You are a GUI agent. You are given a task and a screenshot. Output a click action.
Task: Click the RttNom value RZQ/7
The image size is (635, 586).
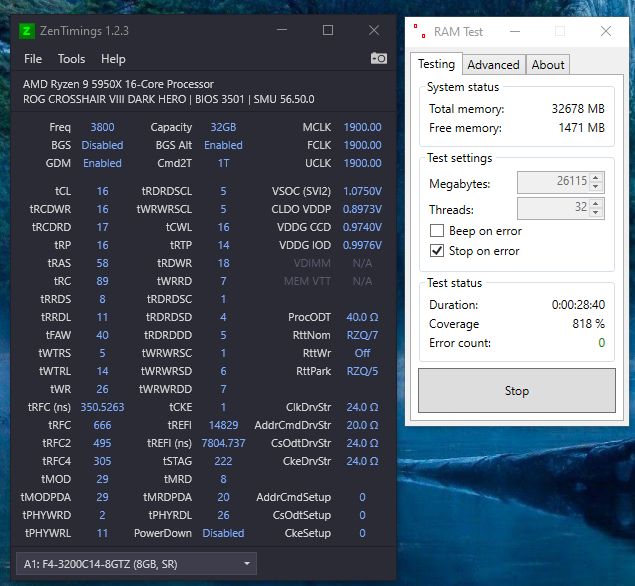[x=362, y=335]
